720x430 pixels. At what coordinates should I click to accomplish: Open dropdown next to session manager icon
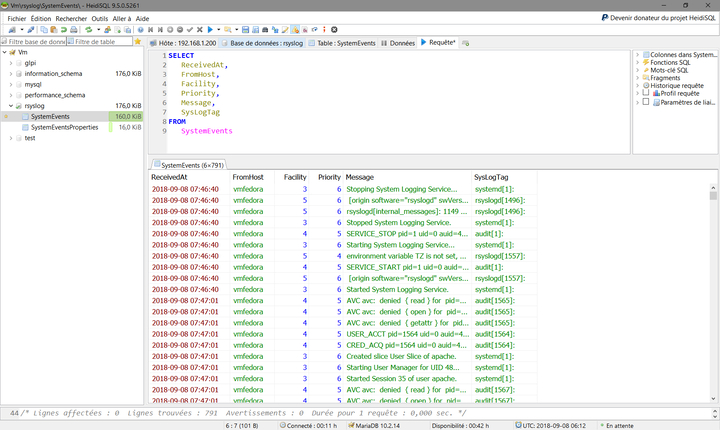coord(22,29)
